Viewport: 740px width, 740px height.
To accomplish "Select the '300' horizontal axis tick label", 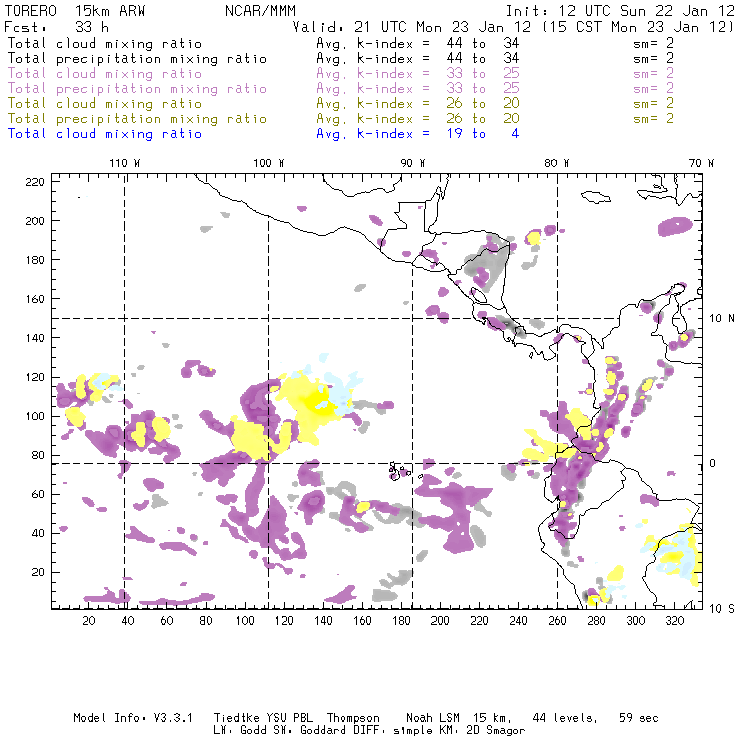I will click(x=636, y=621).
